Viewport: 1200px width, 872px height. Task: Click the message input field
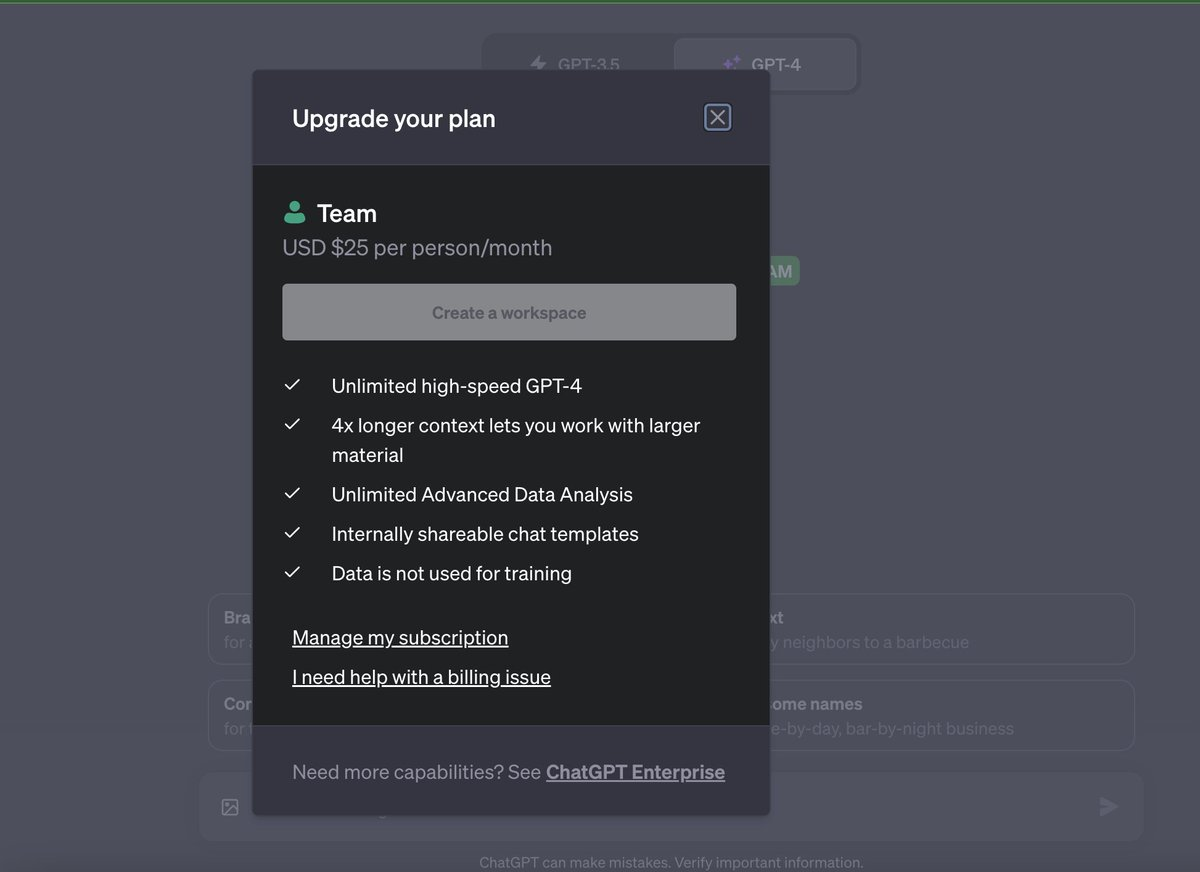[x=900, y=806]
